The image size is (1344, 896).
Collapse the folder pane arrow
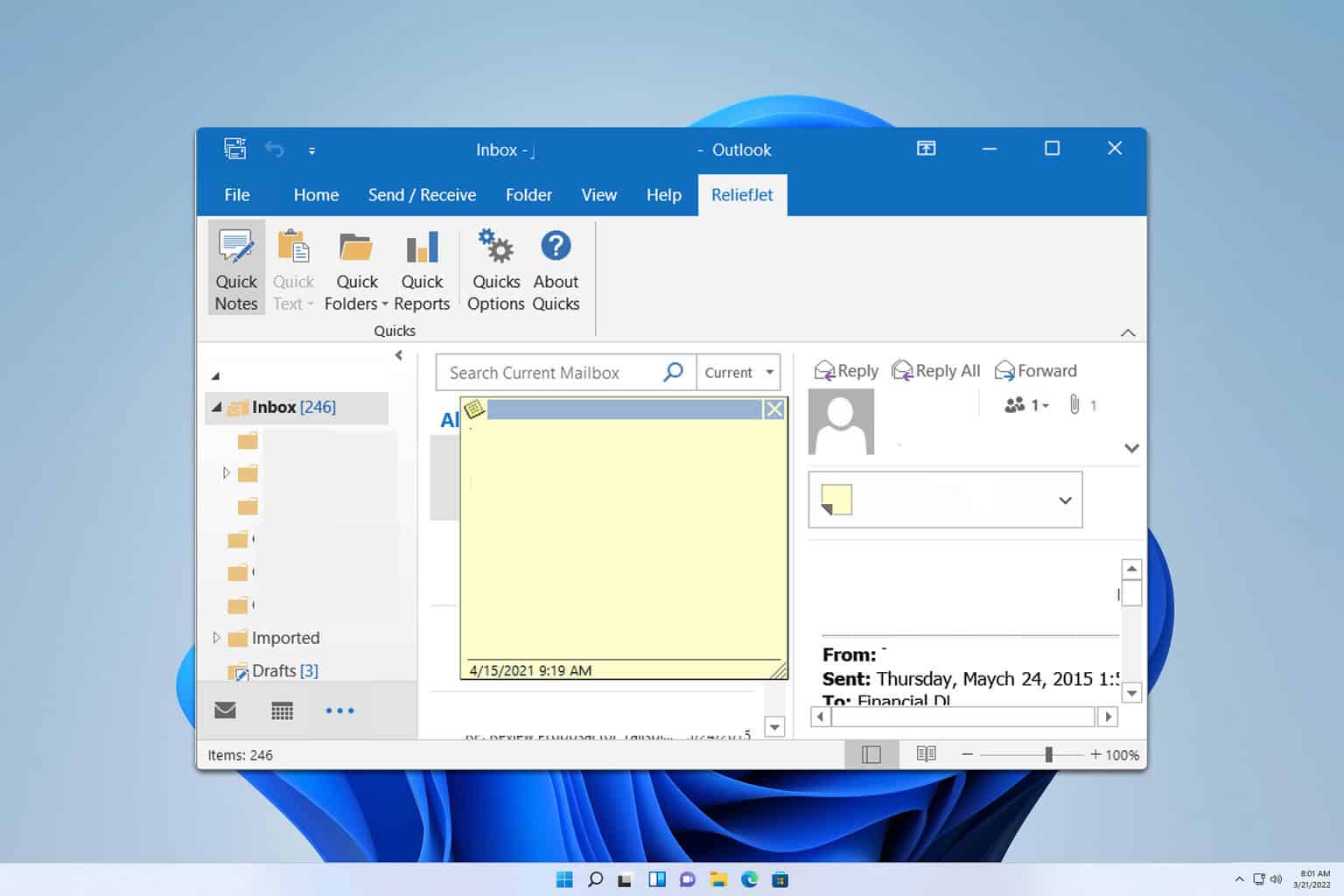tap(399, 355)
